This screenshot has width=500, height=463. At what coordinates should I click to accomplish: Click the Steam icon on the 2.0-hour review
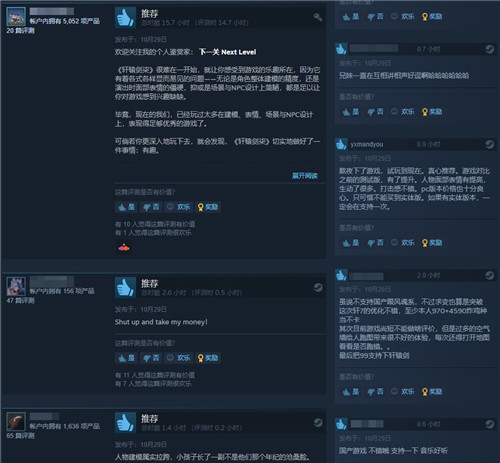tap(489, 275)
